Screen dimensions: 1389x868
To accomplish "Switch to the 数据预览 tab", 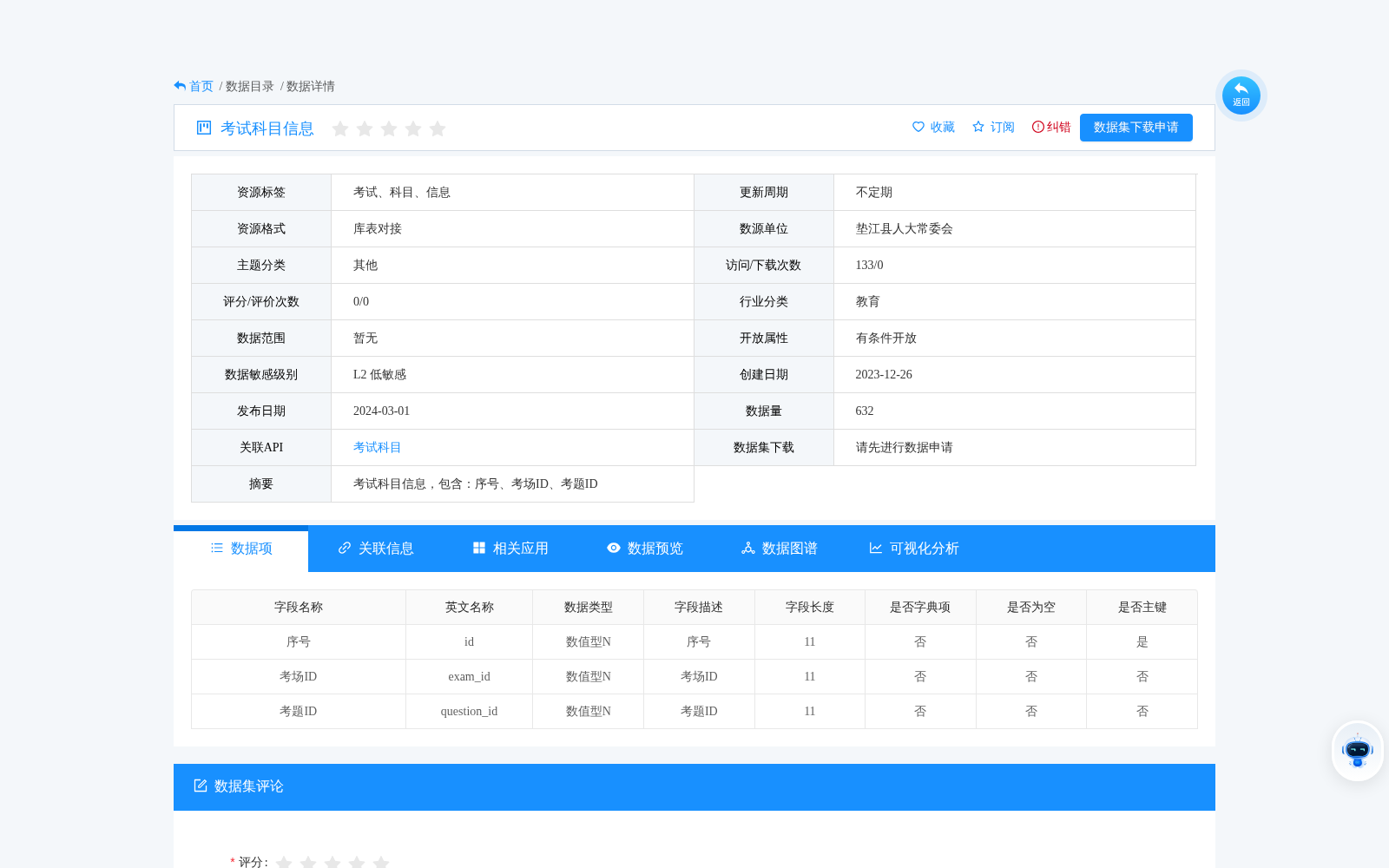I will pos(645,549).
